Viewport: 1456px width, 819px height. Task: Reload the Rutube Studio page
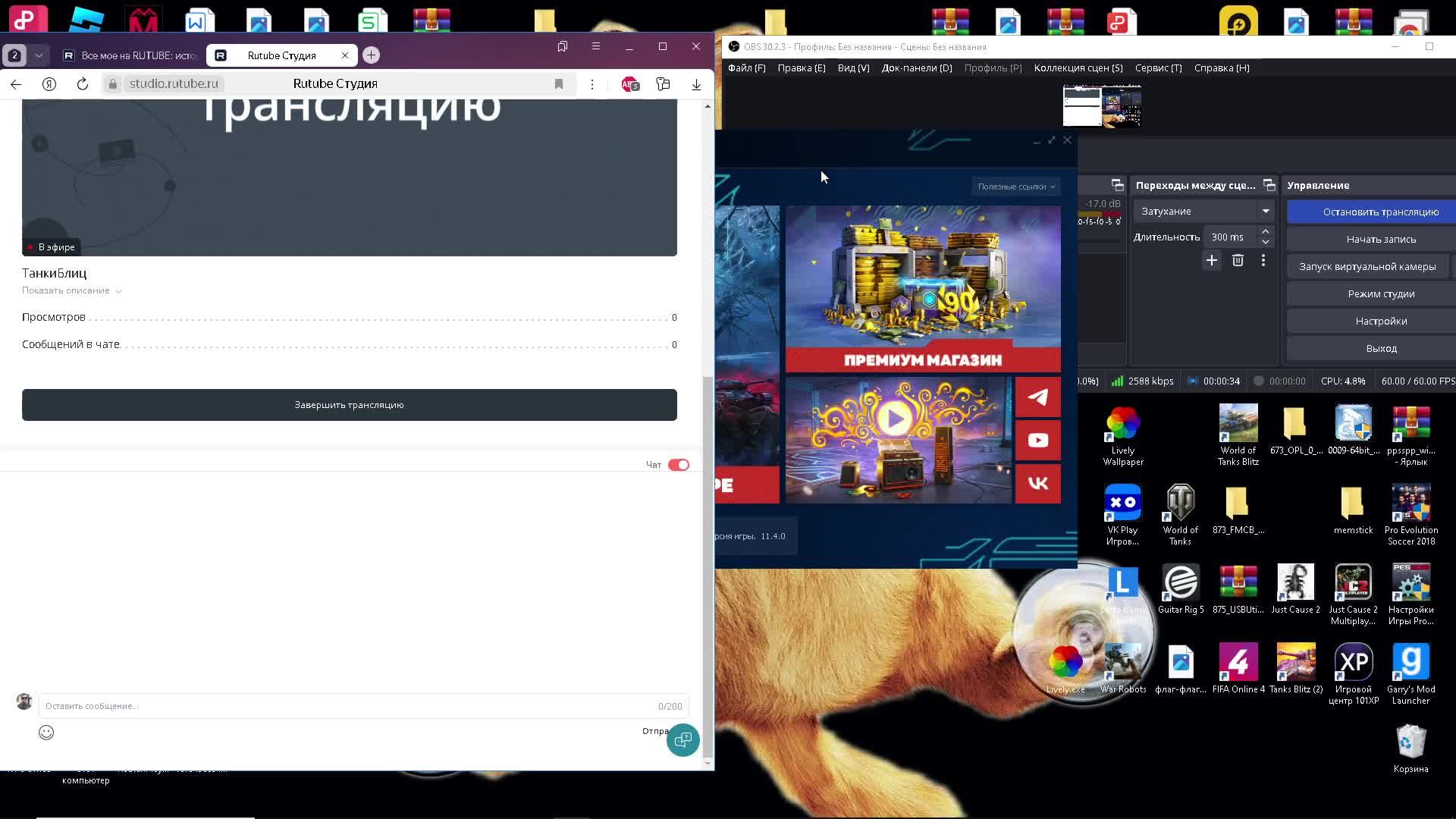83,84
